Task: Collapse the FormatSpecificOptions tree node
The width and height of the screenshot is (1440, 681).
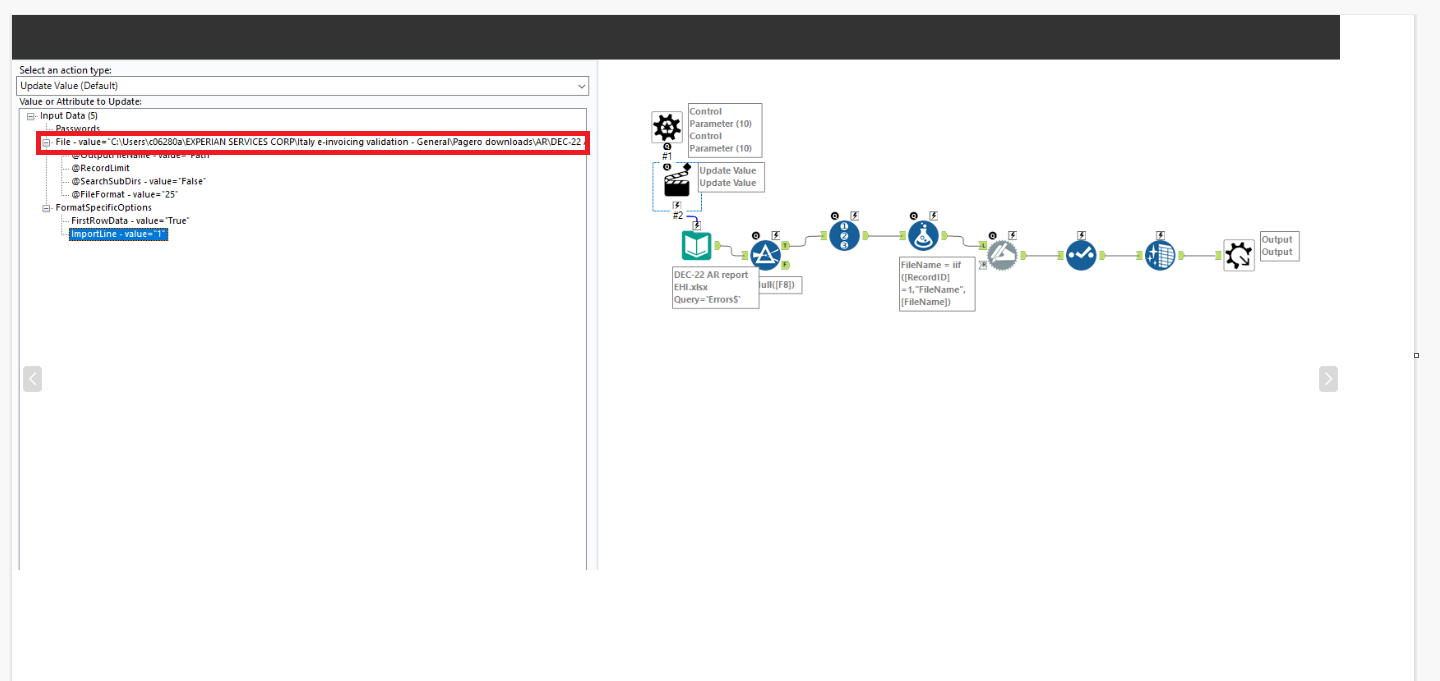Action: click(x=47, y=207)
